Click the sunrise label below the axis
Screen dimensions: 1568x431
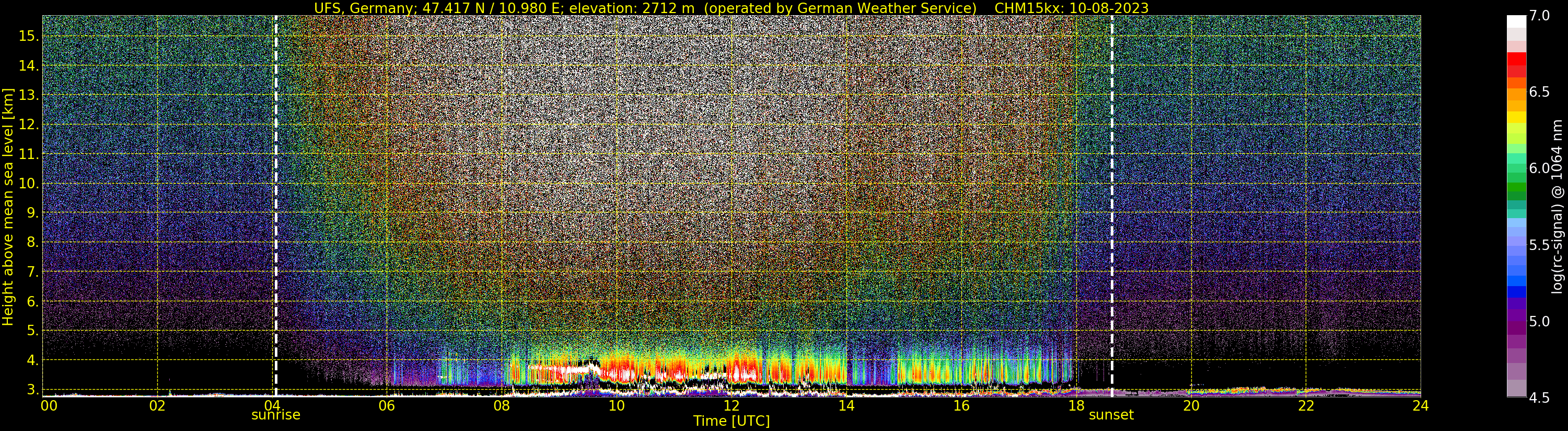[276, 415]
